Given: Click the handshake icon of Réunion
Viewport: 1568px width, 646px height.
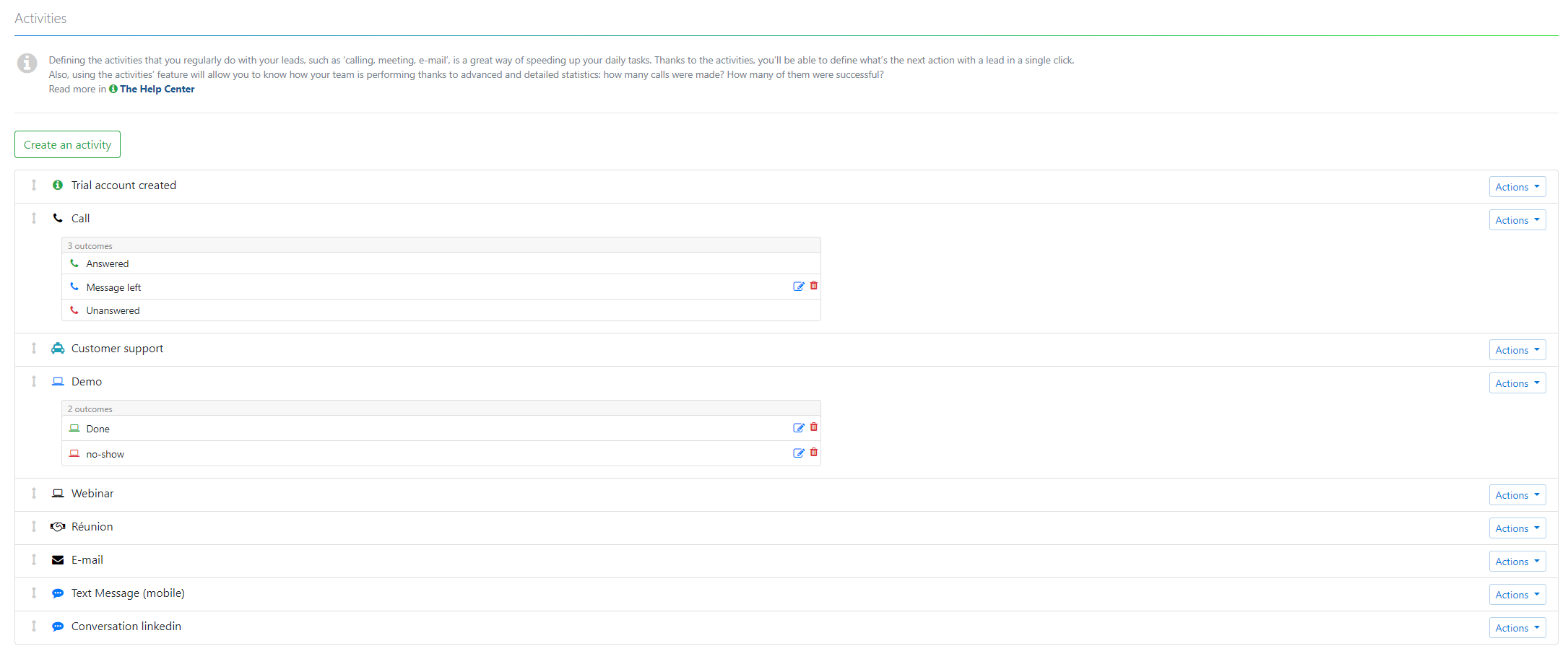Looking at the screenshot, I should pyautogui.click(x=58, y=526).
